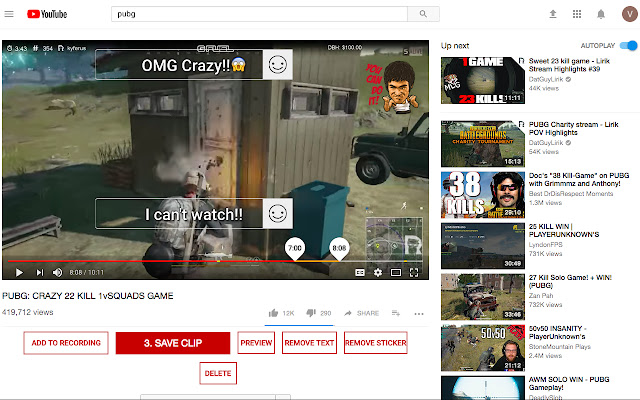Select the 7:00 clip start marker
Viewport: 640px width, 400px height.
[x=295, y=249]
